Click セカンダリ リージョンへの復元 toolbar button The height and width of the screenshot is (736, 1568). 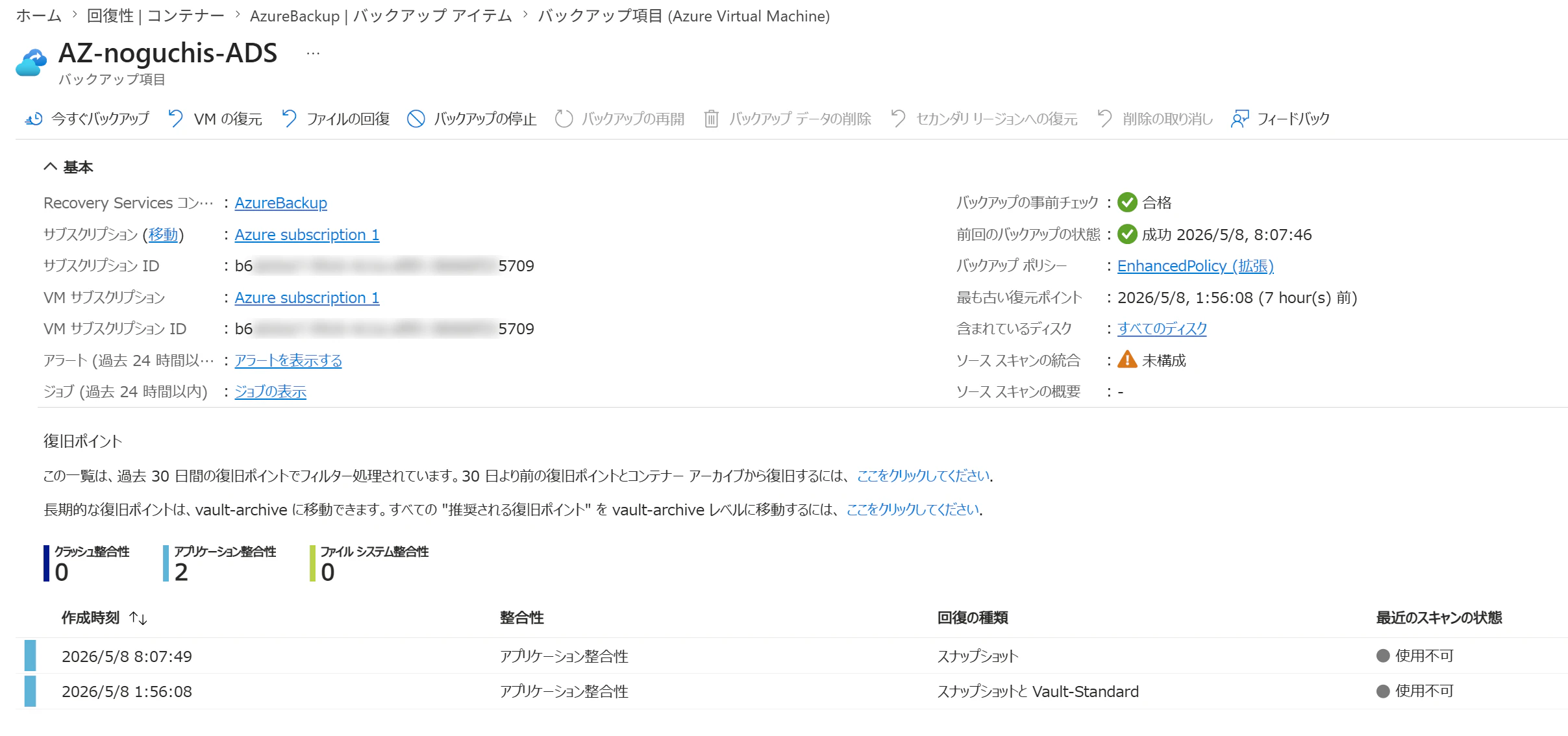984,119
